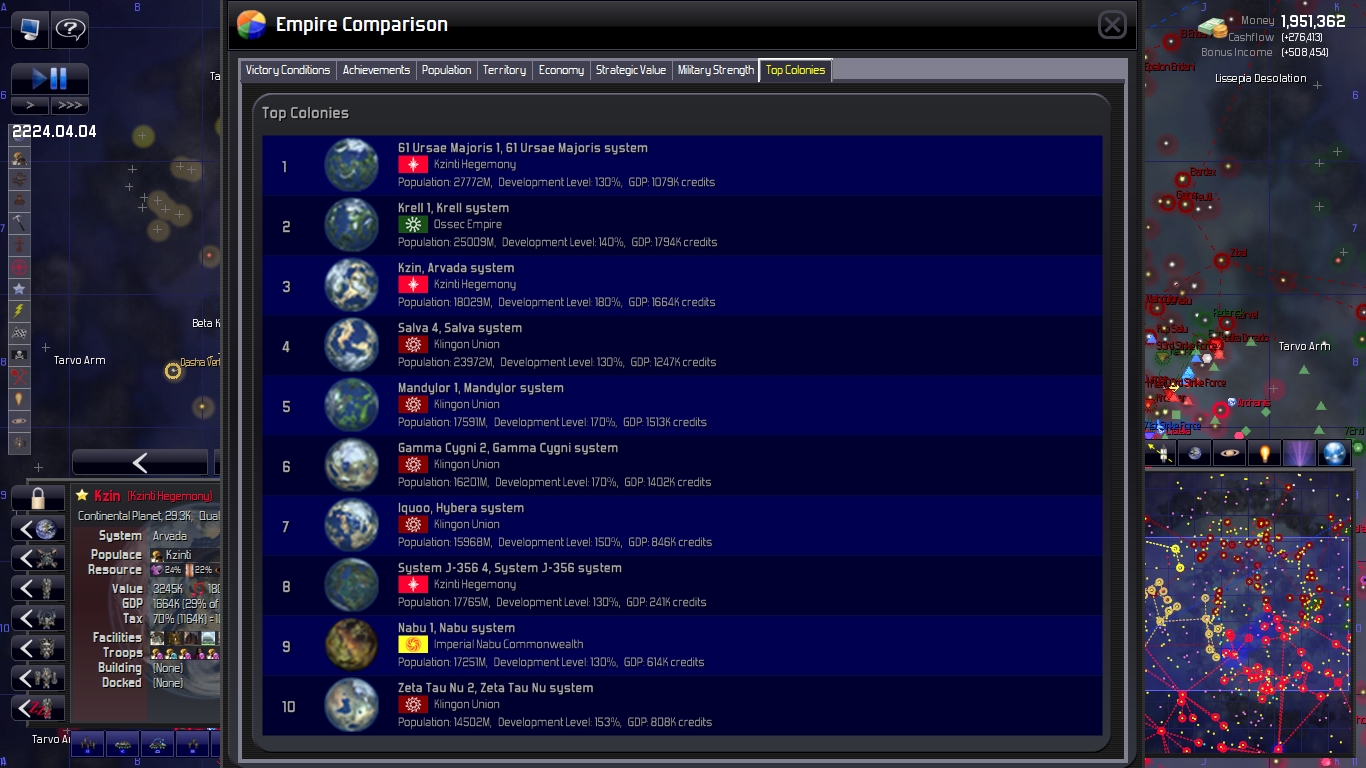This screenshot has height=768, width=1366.
Task: Open the yellow lightning bolt icon
Action: 19,311
